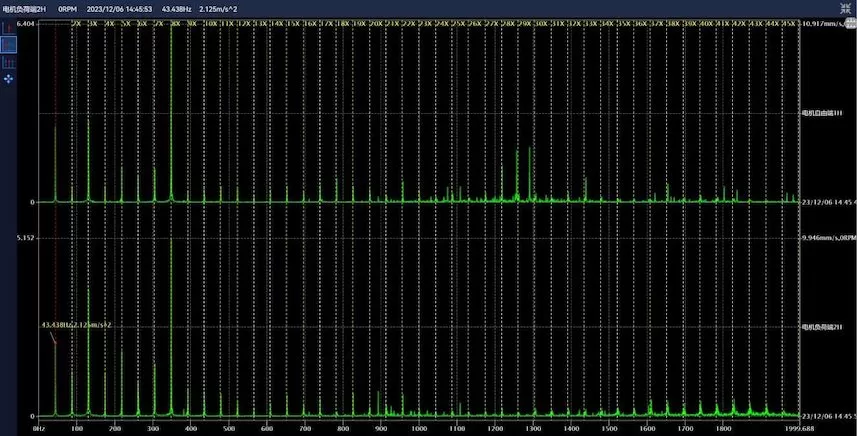Click the 2023/12/06 14:45:53 timestamp in header
This screenshot has height=436, width=857.
(119, 8)
